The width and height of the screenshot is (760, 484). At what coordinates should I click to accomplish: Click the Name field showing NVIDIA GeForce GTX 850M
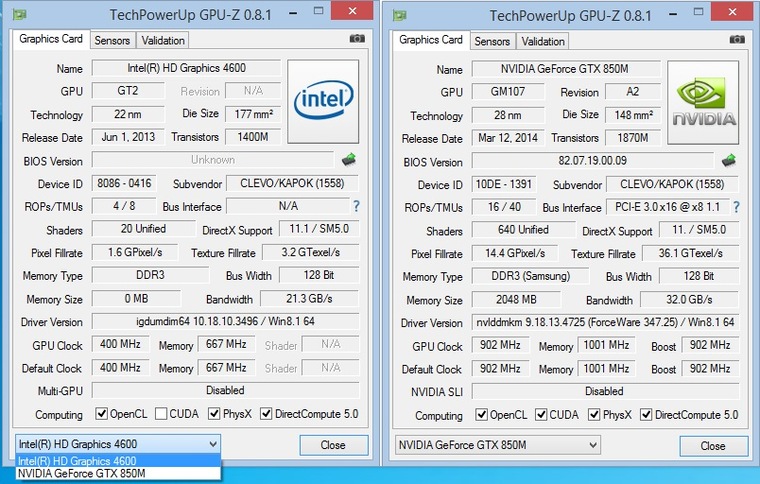pyautogui.click(x=566, y=69)
